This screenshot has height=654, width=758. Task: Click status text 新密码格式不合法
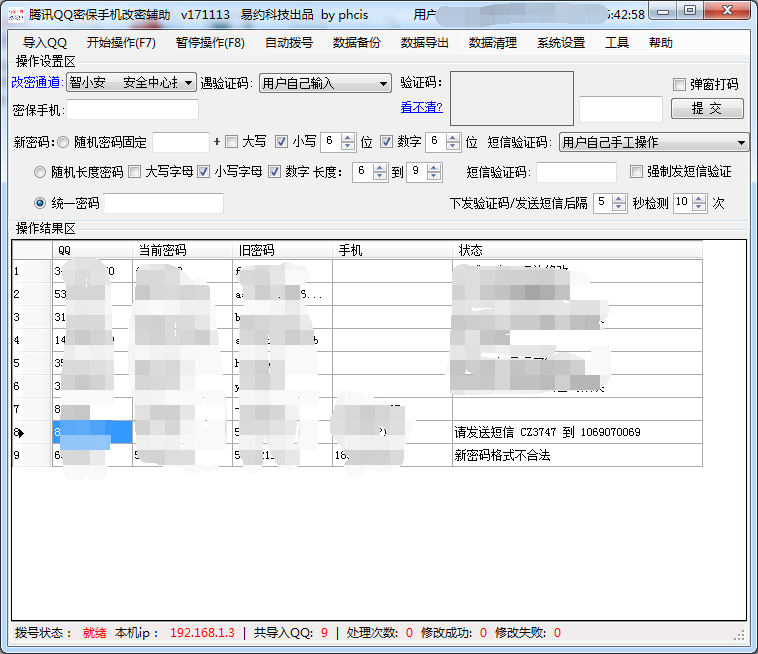coord(502,455)
